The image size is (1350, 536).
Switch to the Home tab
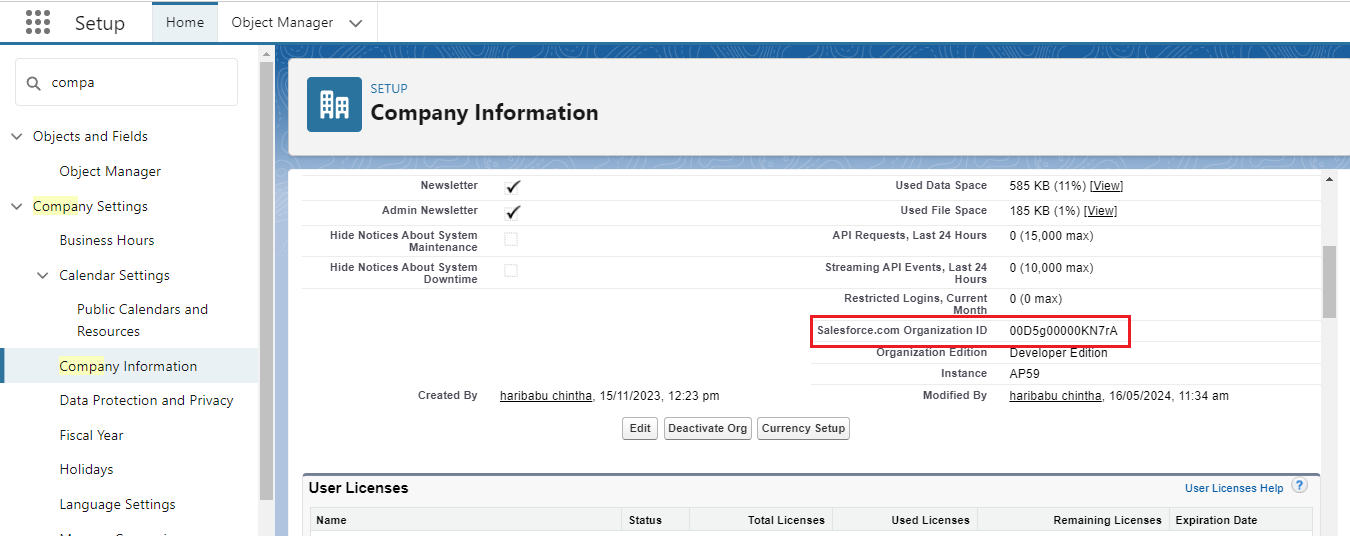point(185,22)
